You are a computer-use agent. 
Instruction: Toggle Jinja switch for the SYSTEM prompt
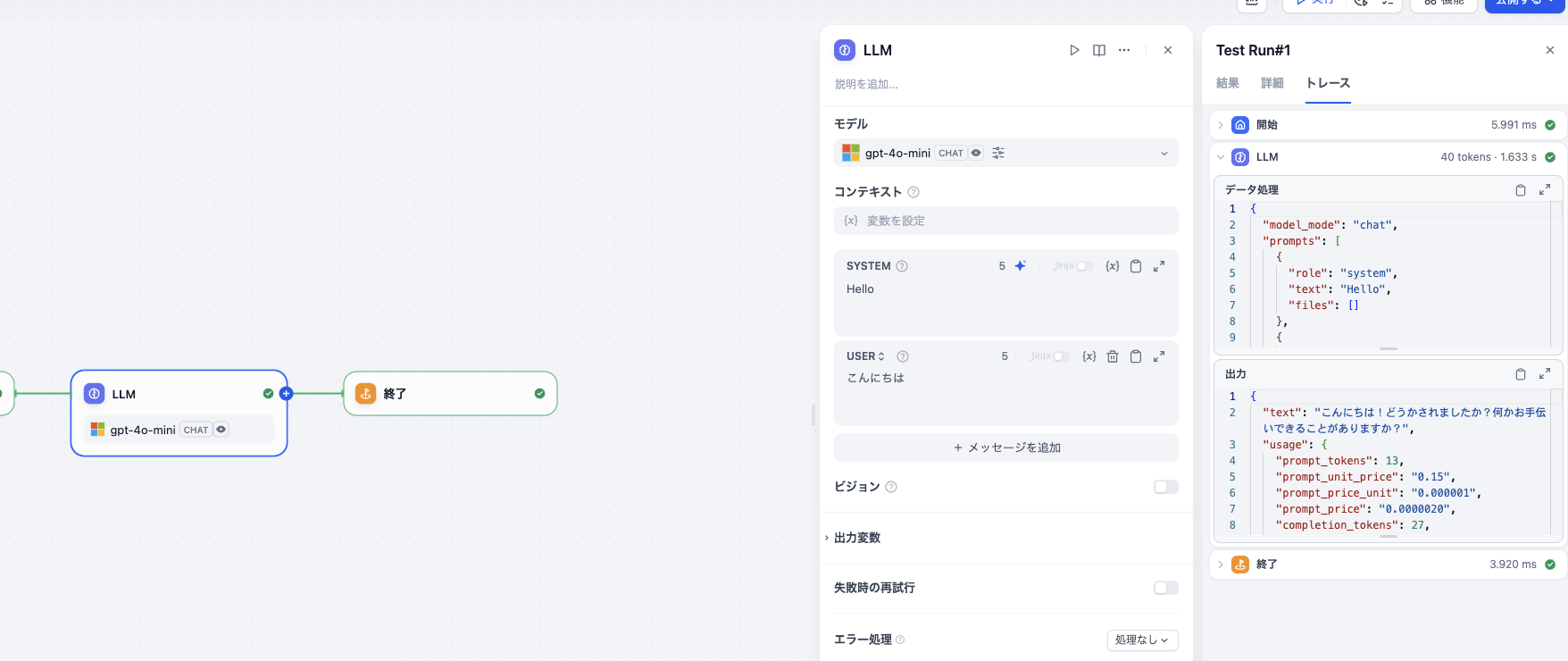coord(1084,266)
